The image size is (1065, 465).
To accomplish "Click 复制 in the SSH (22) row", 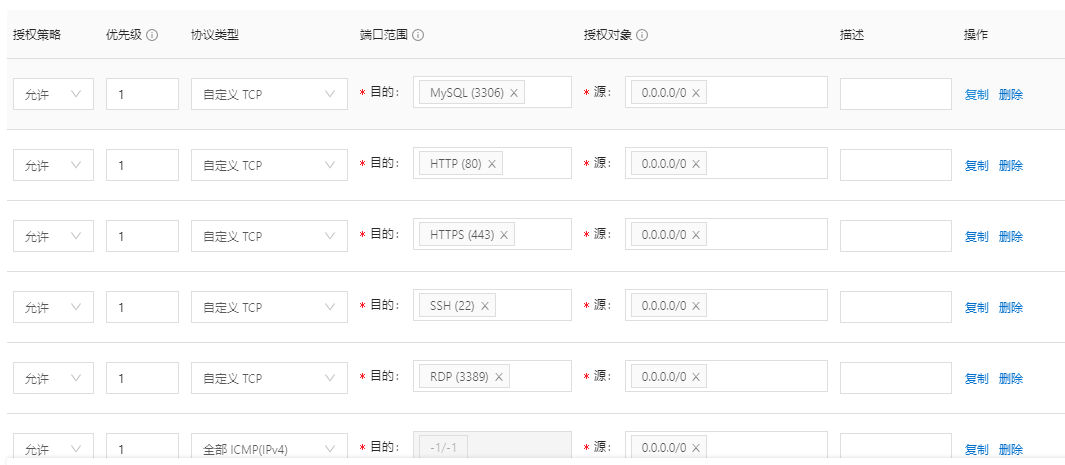I will [x=977, y=308].
